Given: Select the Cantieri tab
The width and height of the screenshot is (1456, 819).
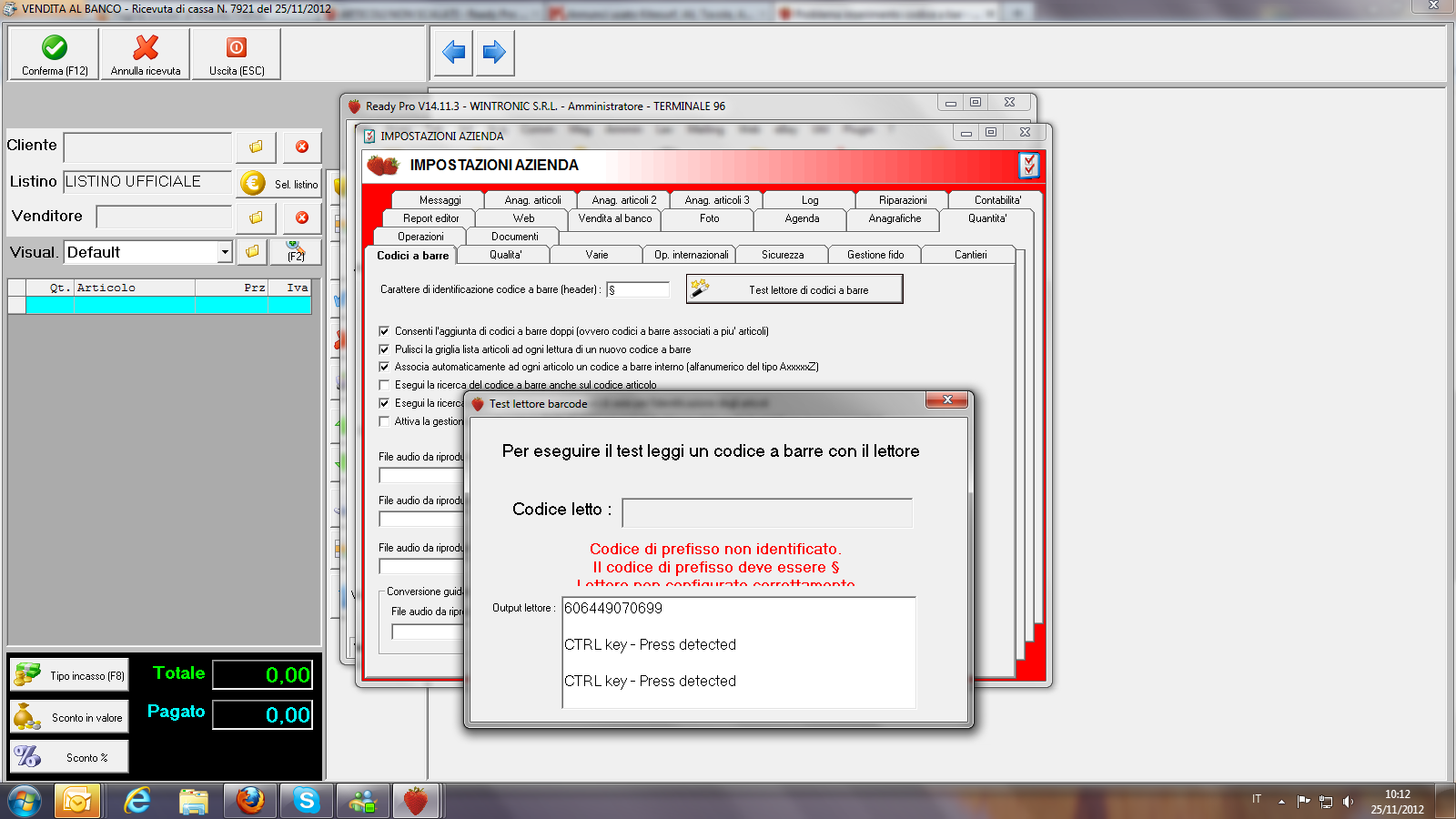Looking at the screenshot, I should tap(971, 255).
